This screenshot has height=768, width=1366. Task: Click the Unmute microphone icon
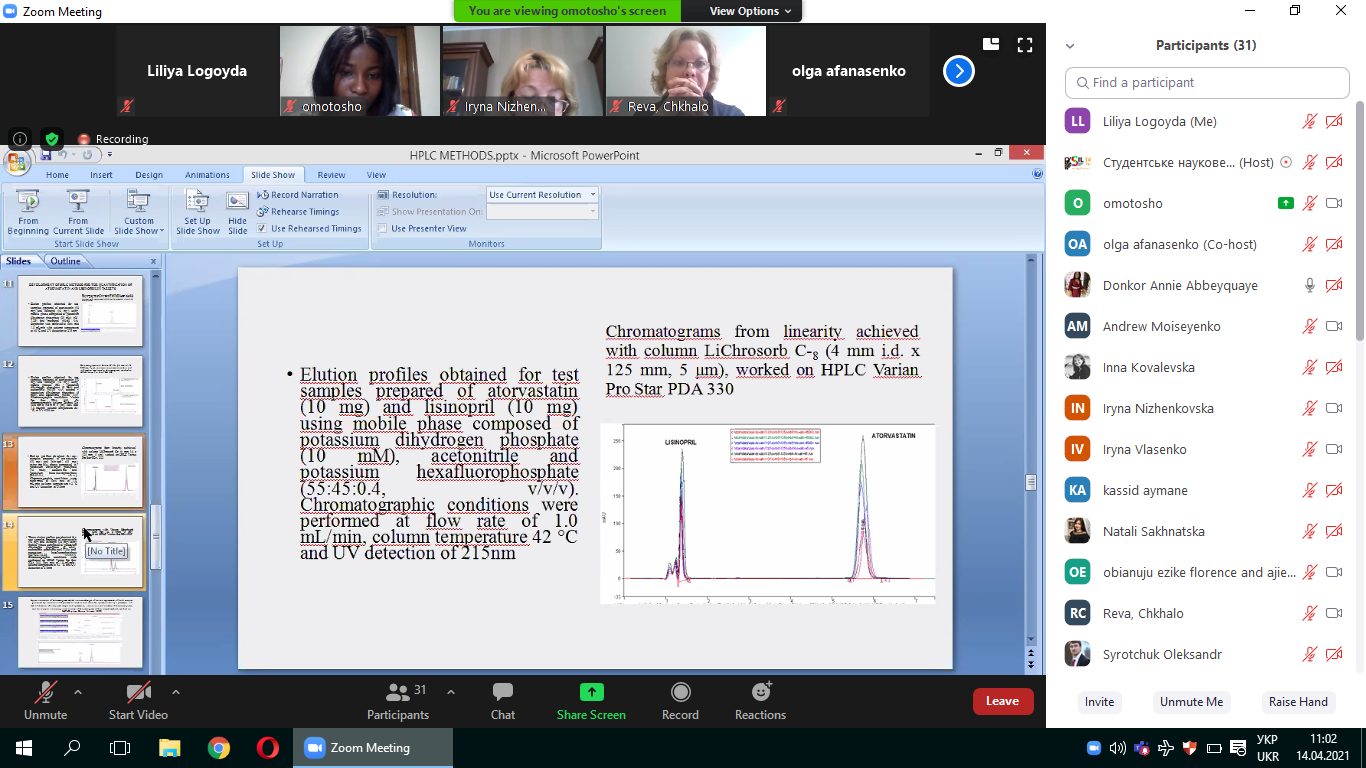(45, 692)
